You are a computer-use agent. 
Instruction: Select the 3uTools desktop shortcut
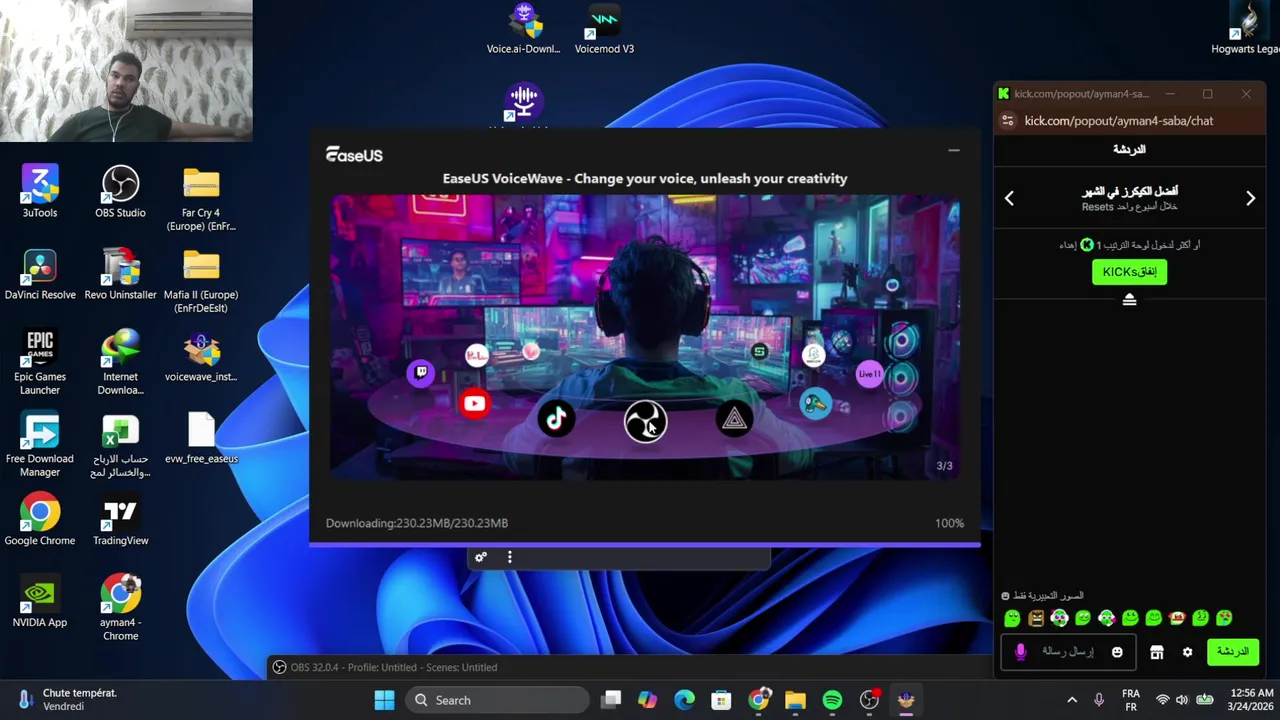40,191
